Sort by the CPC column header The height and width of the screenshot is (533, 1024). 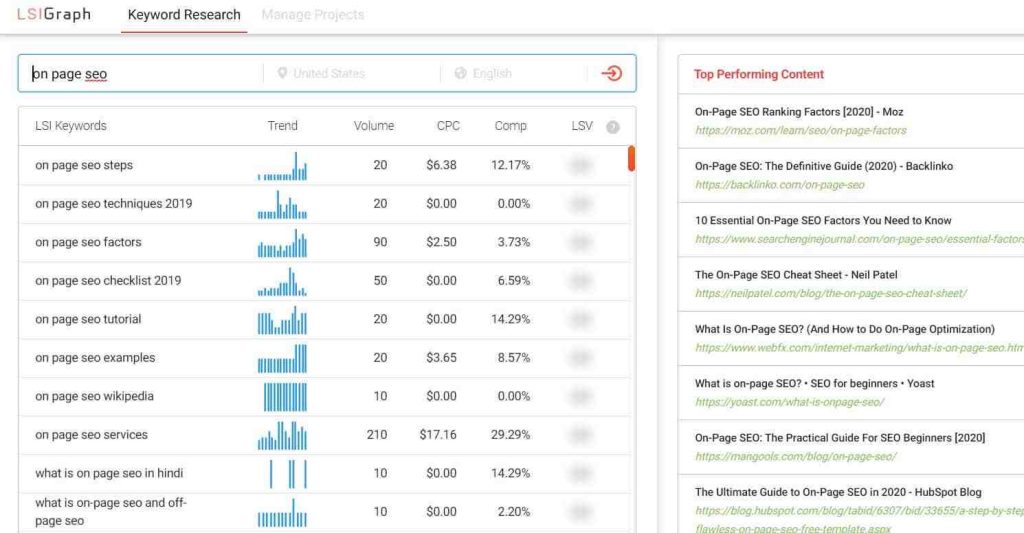click(x=448, y=126)
